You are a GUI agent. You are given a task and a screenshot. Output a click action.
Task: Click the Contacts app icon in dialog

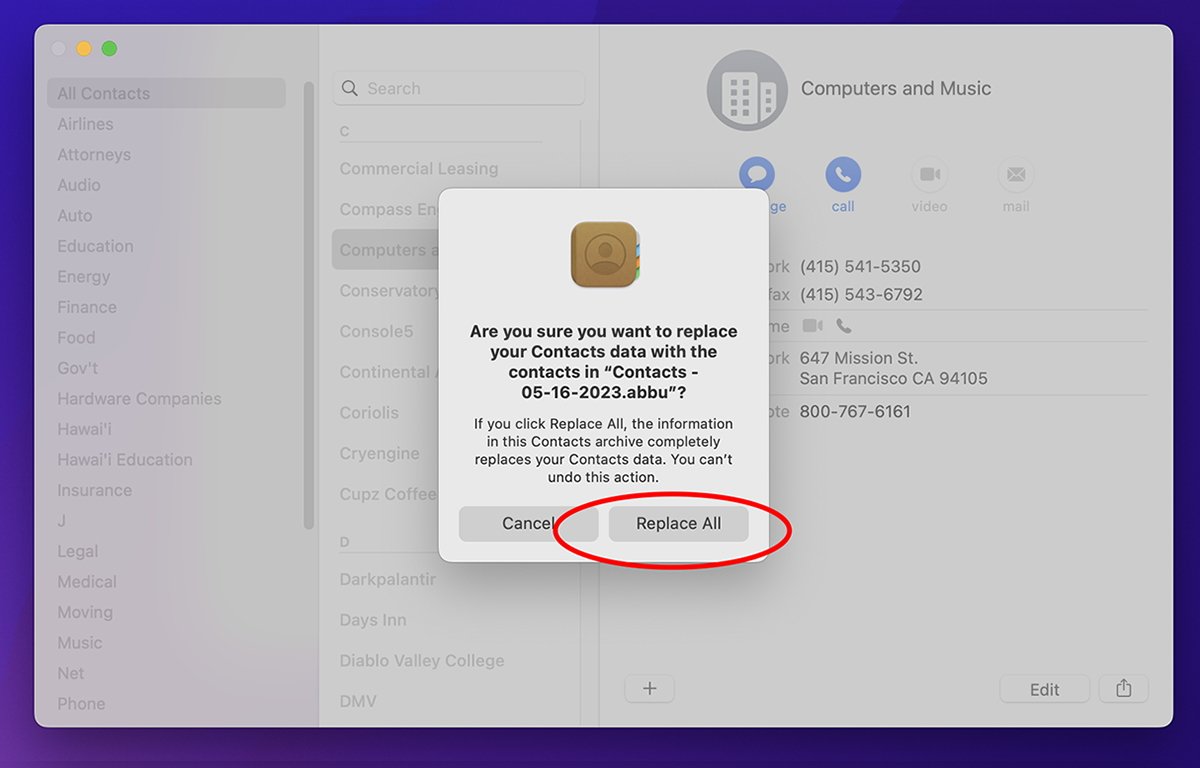604,254
